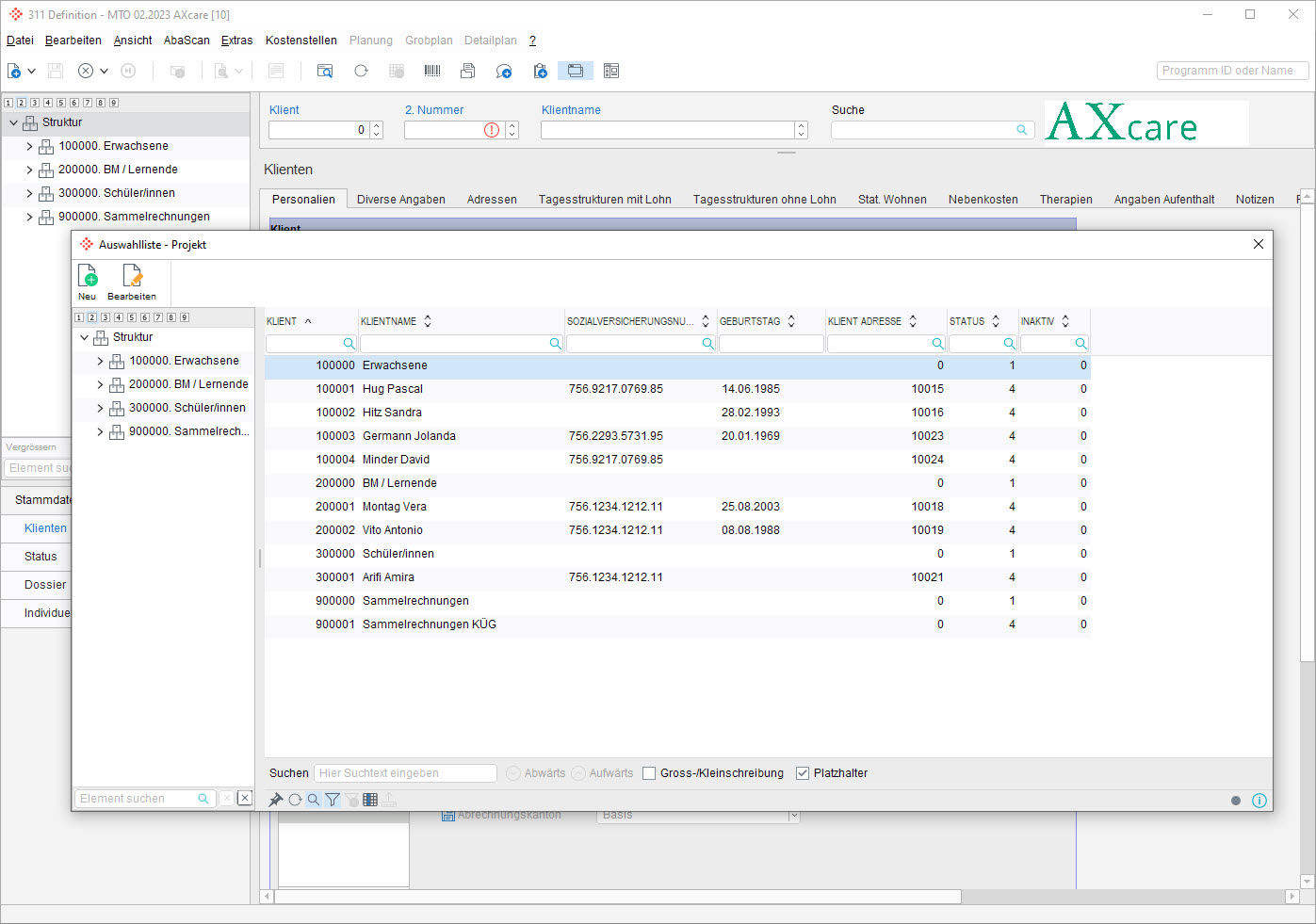1316x924 pixels.
Task: Click the search icon in Suche field
Action: 1022,130
